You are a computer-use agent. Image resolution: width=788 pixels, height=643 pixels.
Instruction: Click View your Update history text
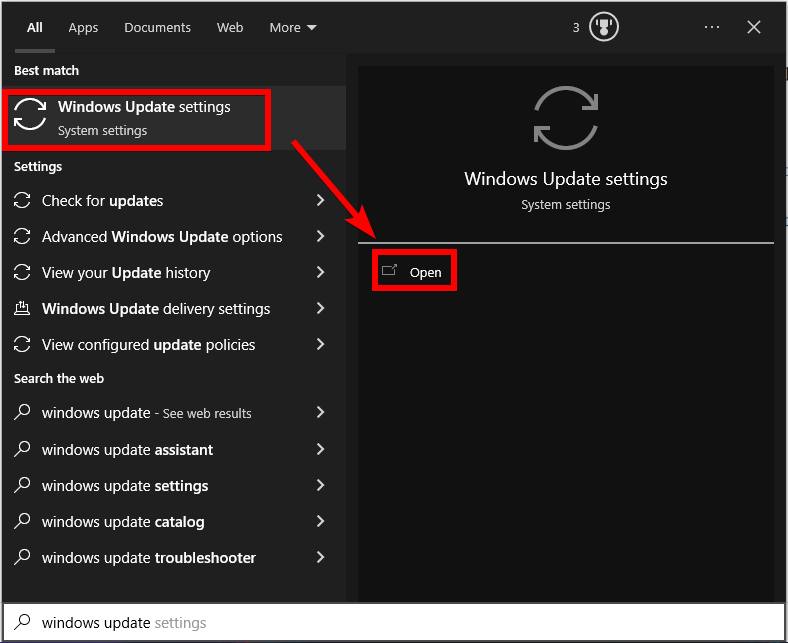point(126,273)
